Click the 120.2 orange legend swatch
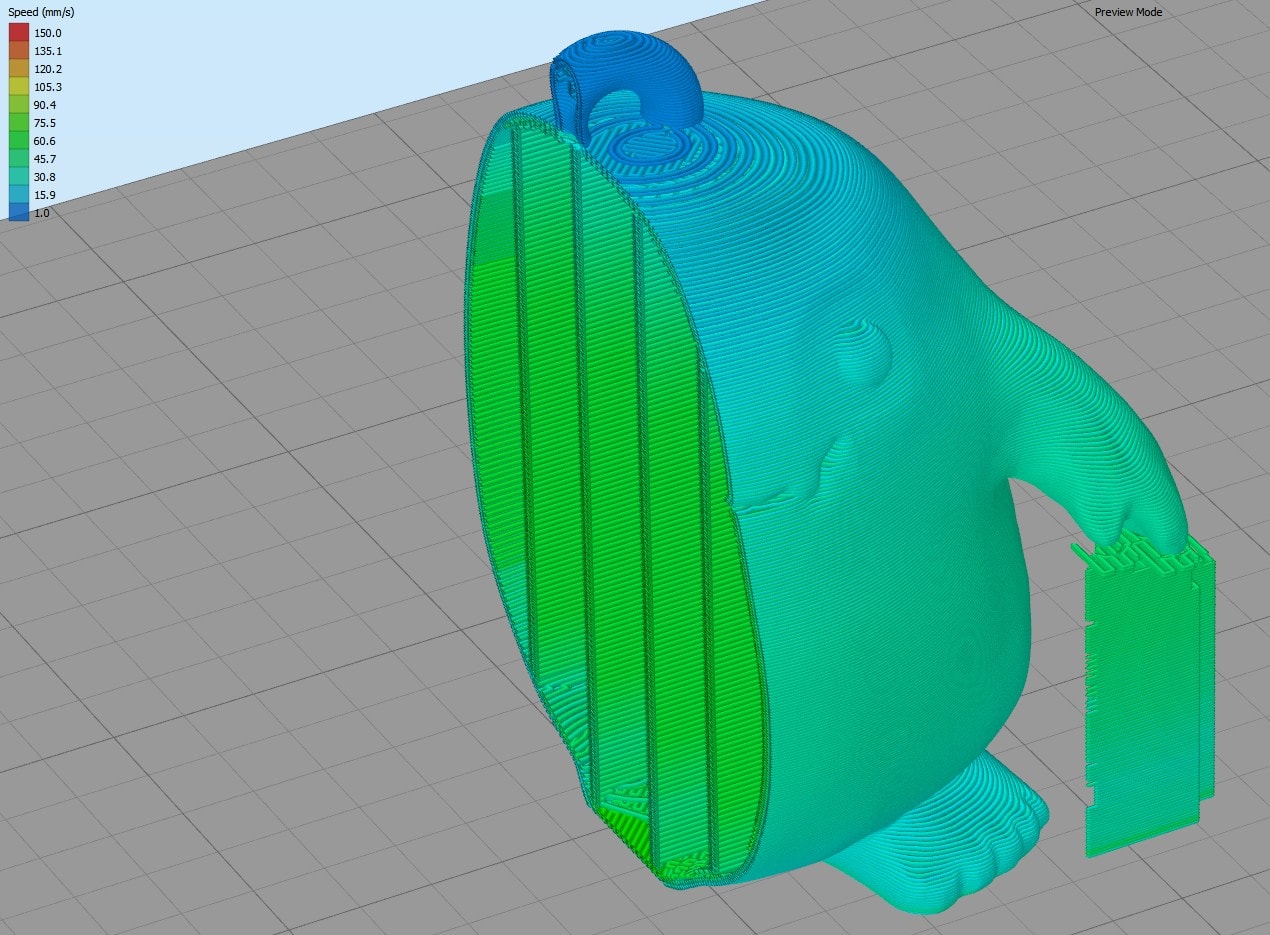The image size is (1270, 935). tap(19, 69)
